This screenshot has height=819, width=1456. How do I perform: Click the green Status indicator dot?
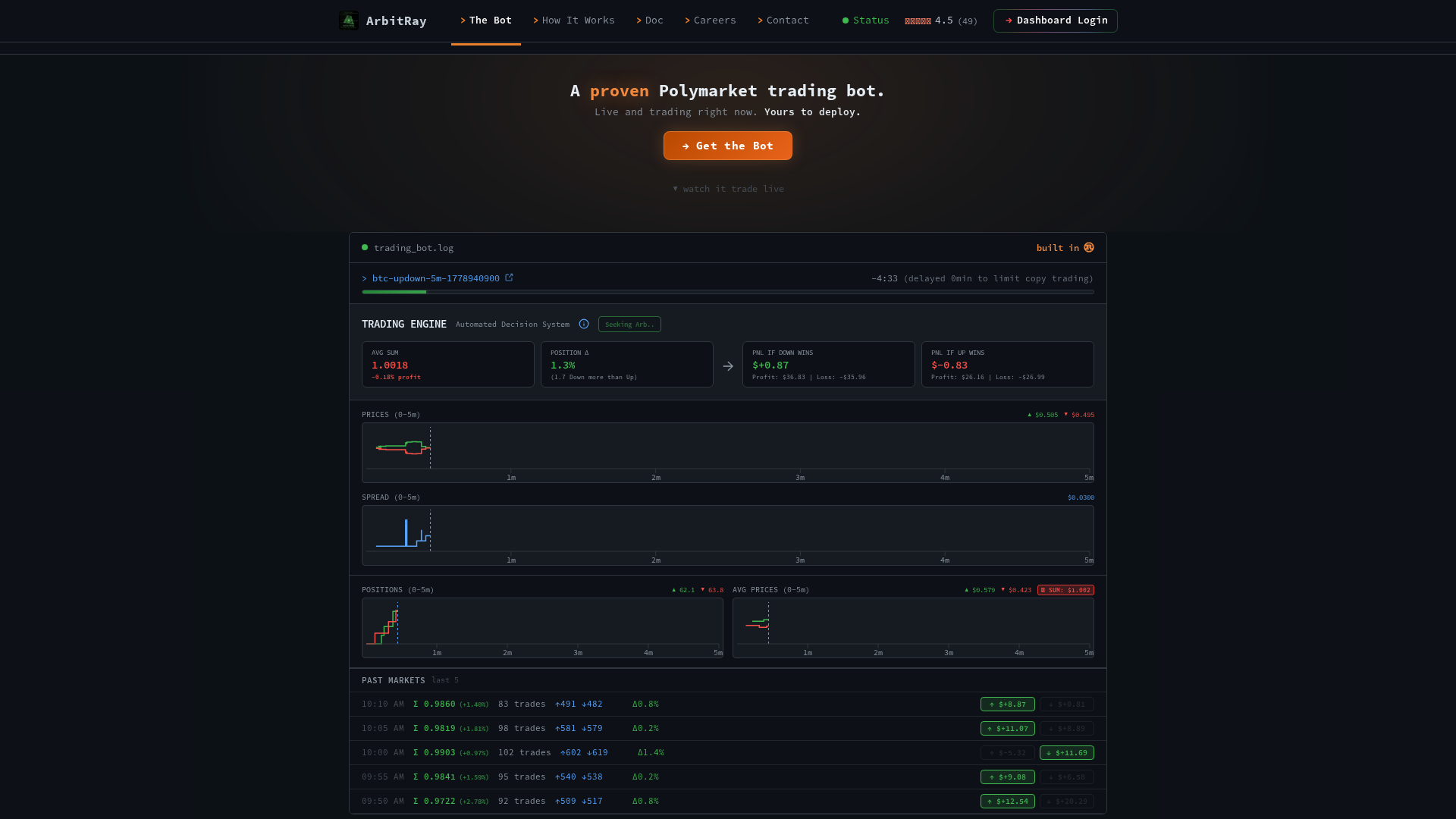point(846,20)
